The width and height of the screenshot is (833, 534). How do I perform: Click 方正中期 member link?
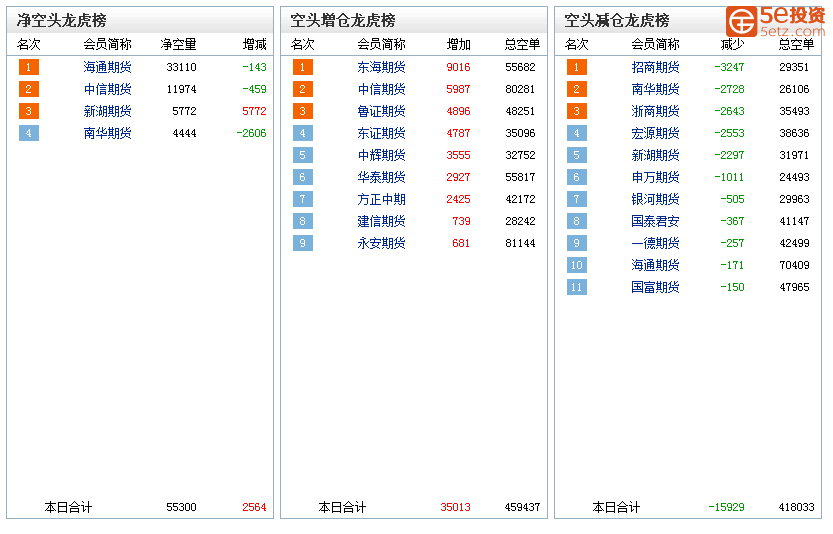point(381,199)
